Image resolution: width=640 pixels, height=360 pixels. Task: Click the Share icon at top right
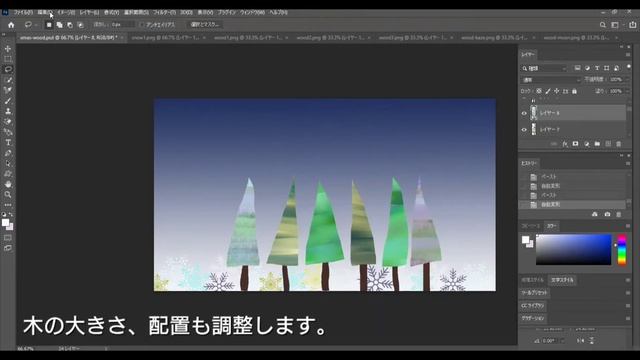633,25
